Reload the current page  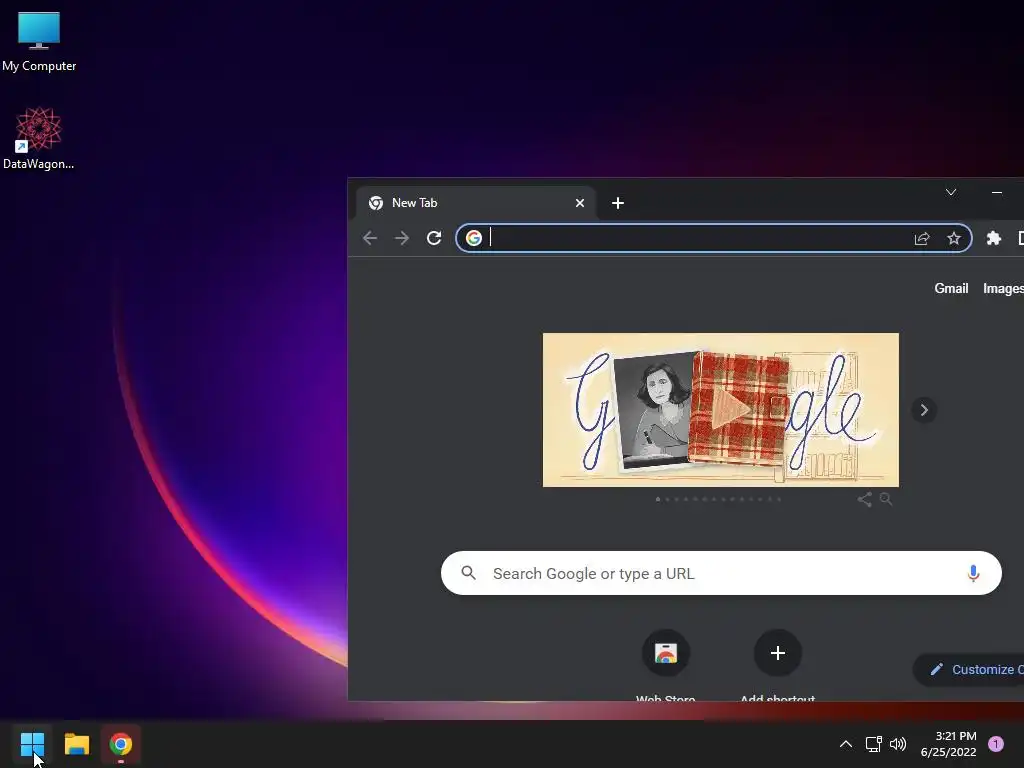coord(434,238)
